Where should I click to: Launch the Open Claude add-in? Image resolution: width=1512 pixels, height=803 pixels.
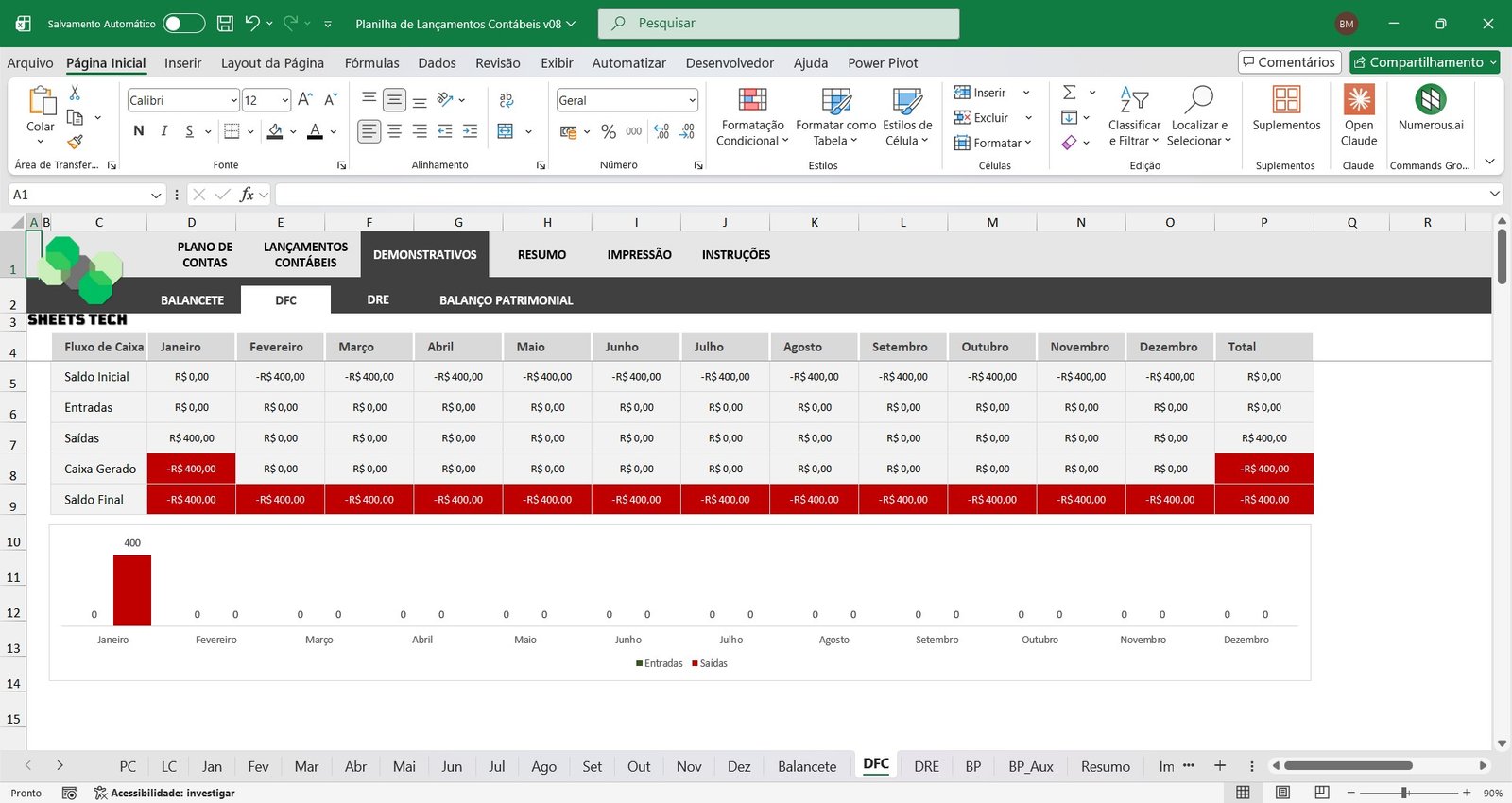click(x=1359, y=101)
